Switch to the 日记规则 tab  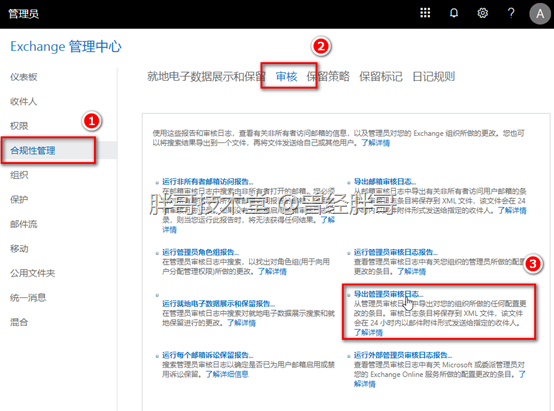coord(434,76)
